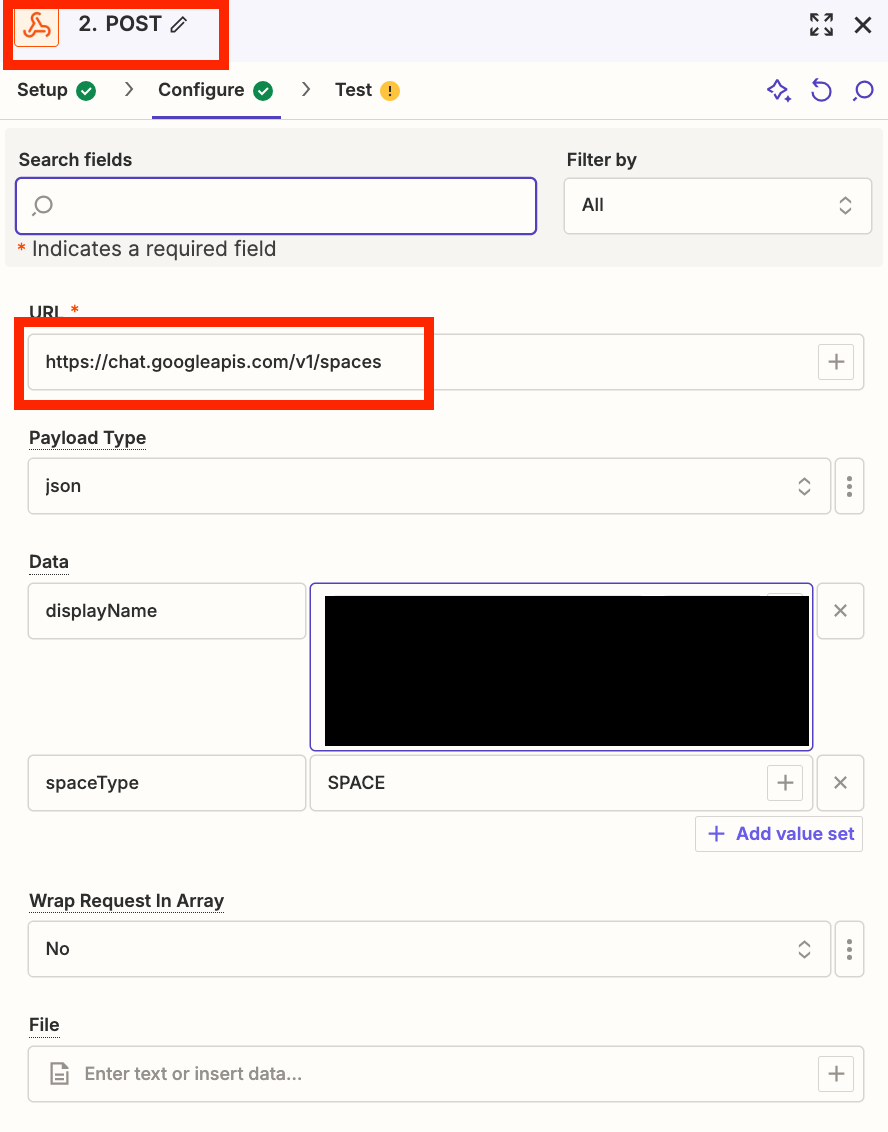Open Wrap Request In Array three-dot menu

pyautogui.click(x=849, y=949)
